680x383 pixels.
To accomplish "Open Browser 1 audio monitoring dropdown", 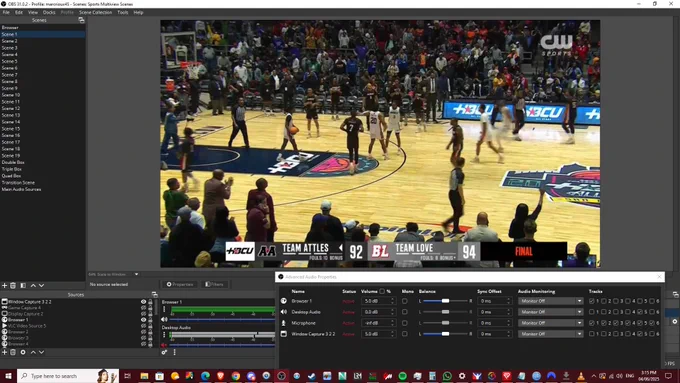I will (x=551, y=301).
